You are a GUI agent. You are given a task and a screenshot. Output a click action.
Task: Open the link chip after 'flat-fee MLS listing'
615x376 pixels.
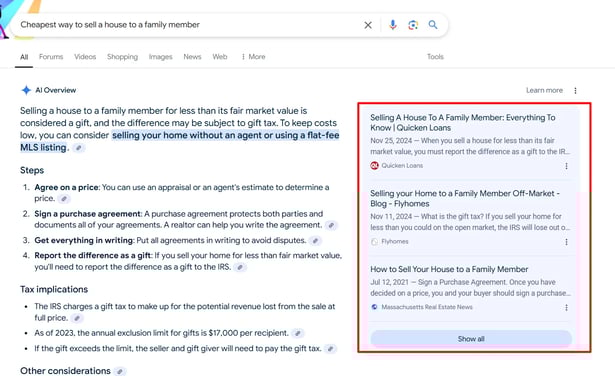79,148
